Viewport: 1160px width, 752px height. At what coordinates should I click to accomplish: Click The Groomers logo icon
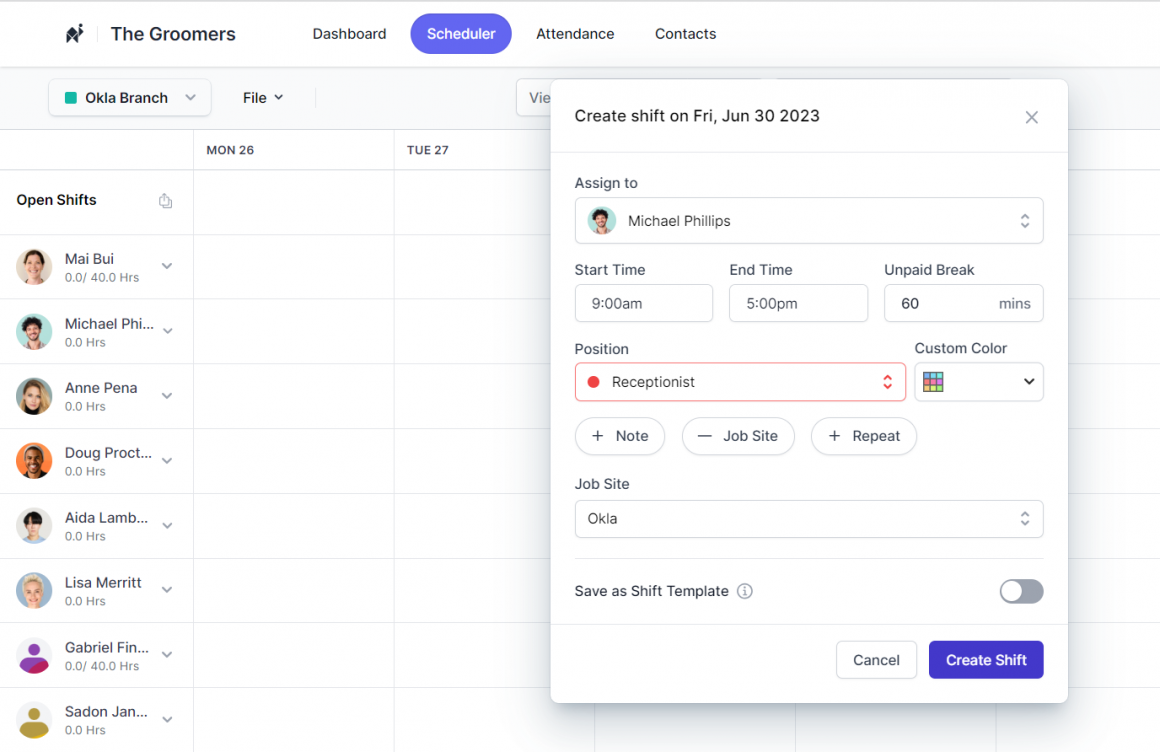[x=75, y=34]
